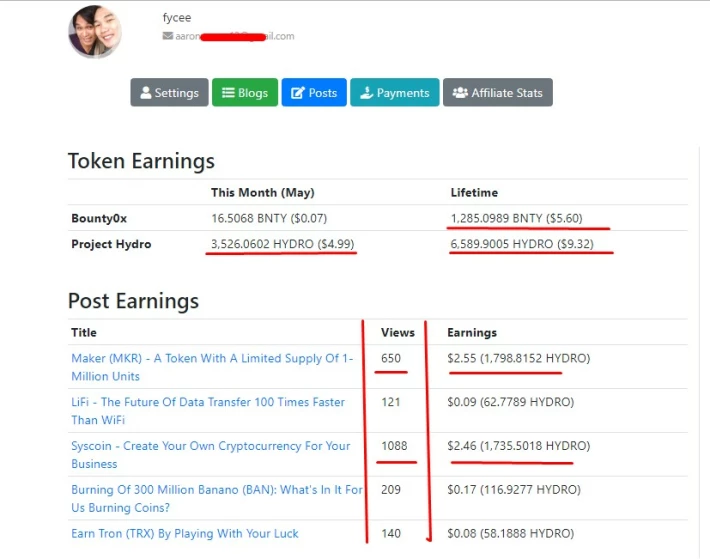Open the Payments button
The image size is (710, 559).
coord(395,92)
